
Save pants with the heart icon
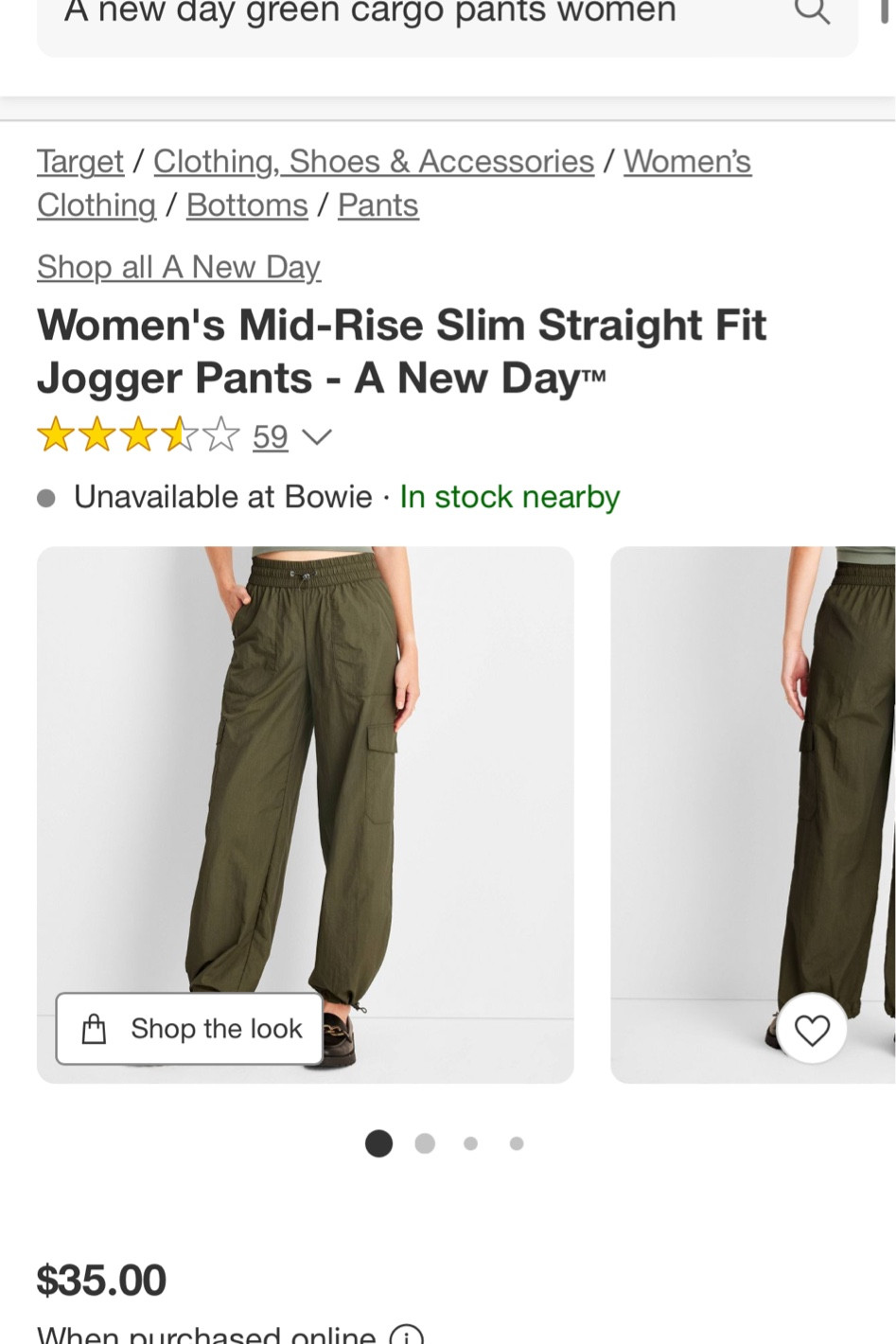pyautogui.click(x=812, y=1029)
